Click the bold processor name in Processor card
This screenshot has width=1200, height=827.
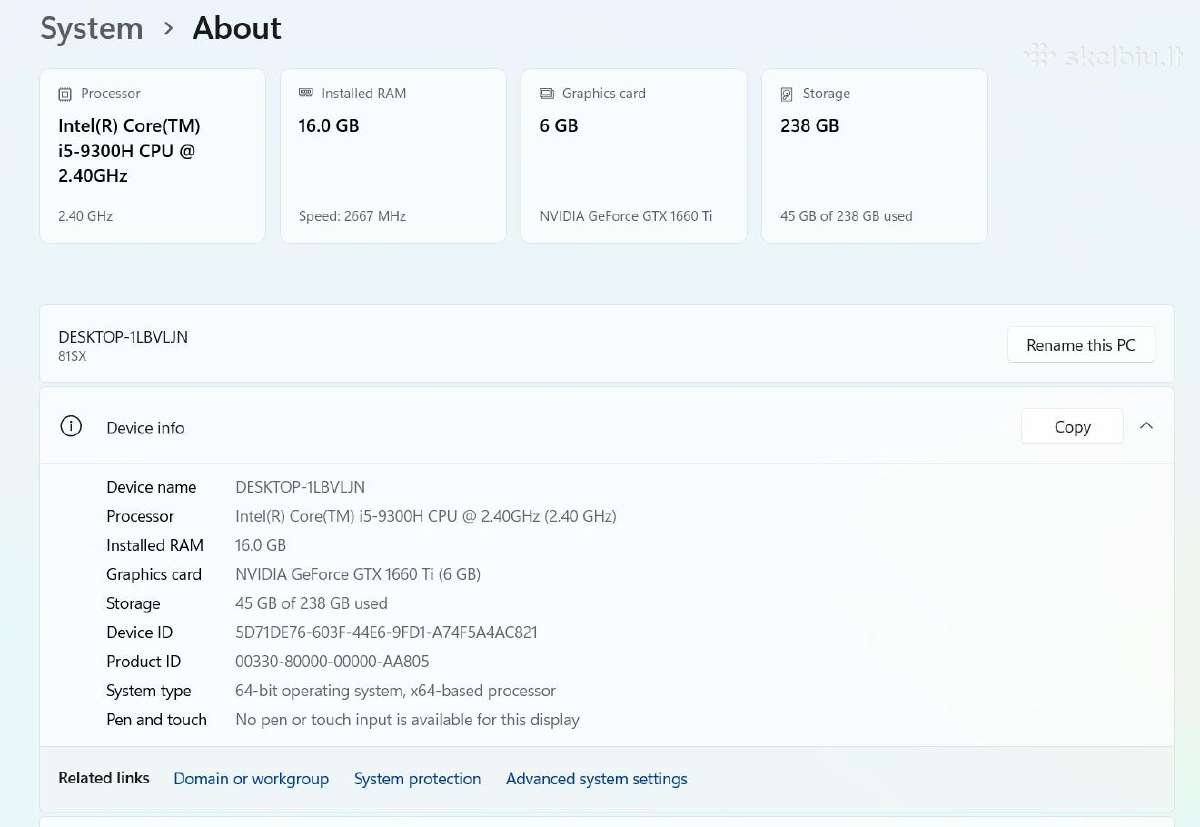tap(130, 151)
